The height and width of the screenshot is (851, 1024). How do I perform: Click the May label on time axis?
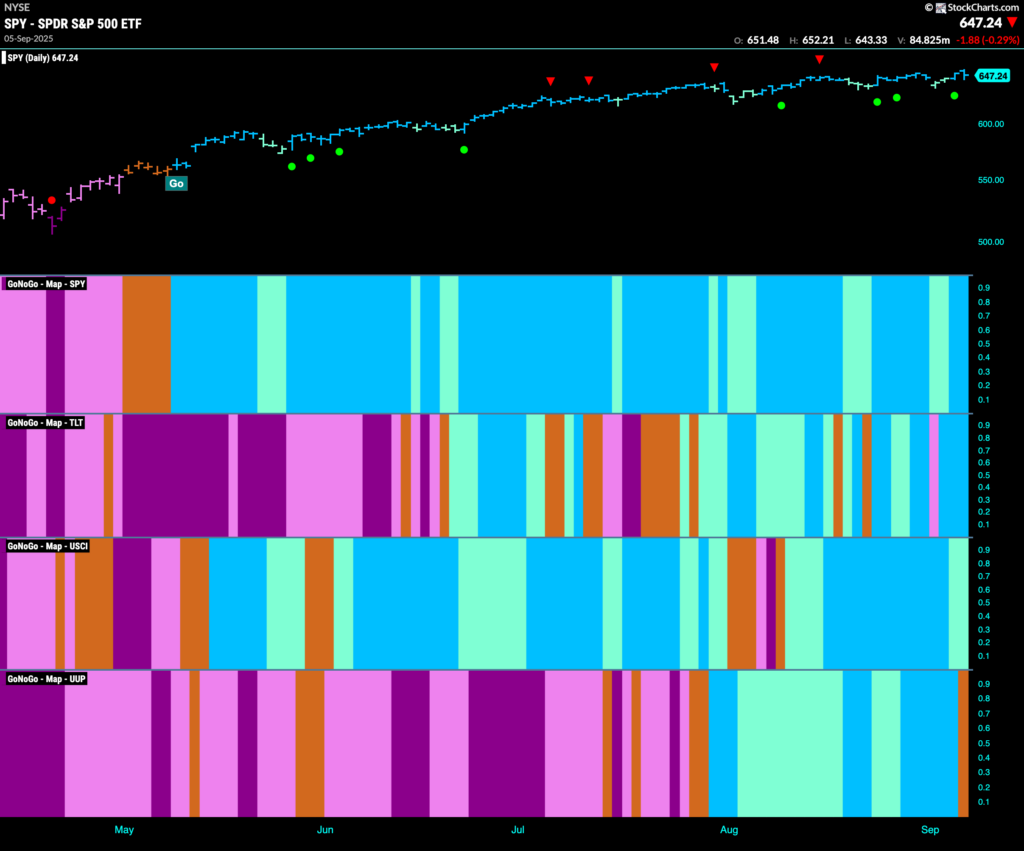124,830
